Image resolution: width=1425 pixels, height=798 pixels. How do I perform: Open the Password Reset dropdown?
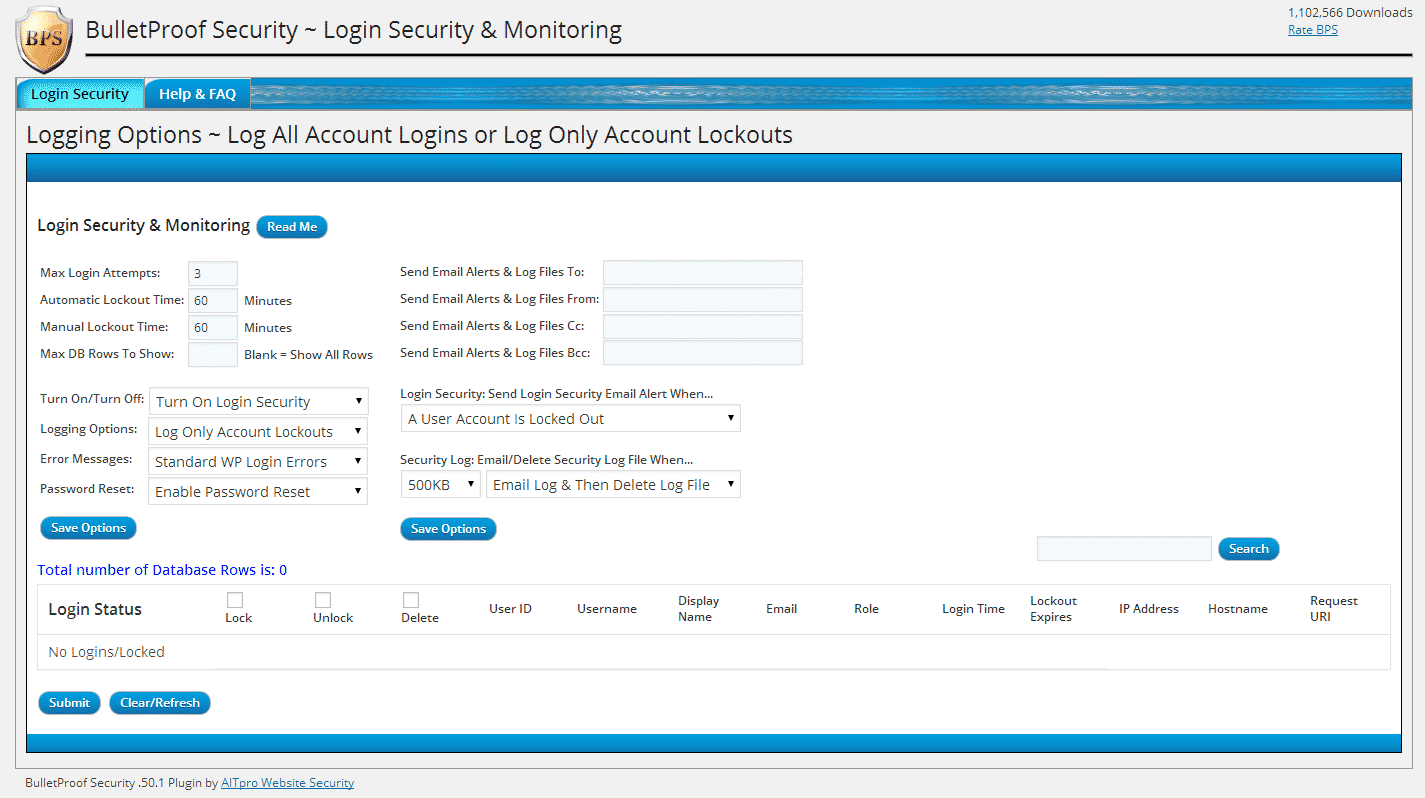(x=258, y=491)
